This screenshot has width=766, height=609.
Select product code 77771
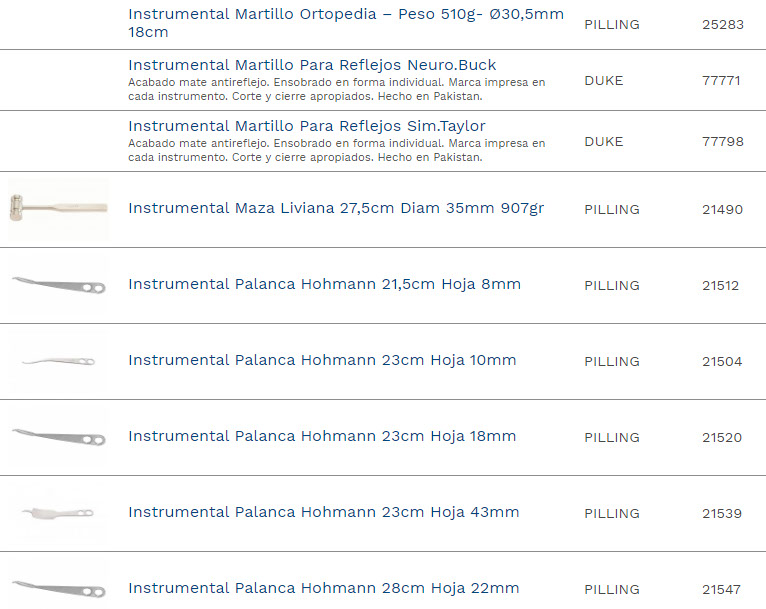(721, 81)
